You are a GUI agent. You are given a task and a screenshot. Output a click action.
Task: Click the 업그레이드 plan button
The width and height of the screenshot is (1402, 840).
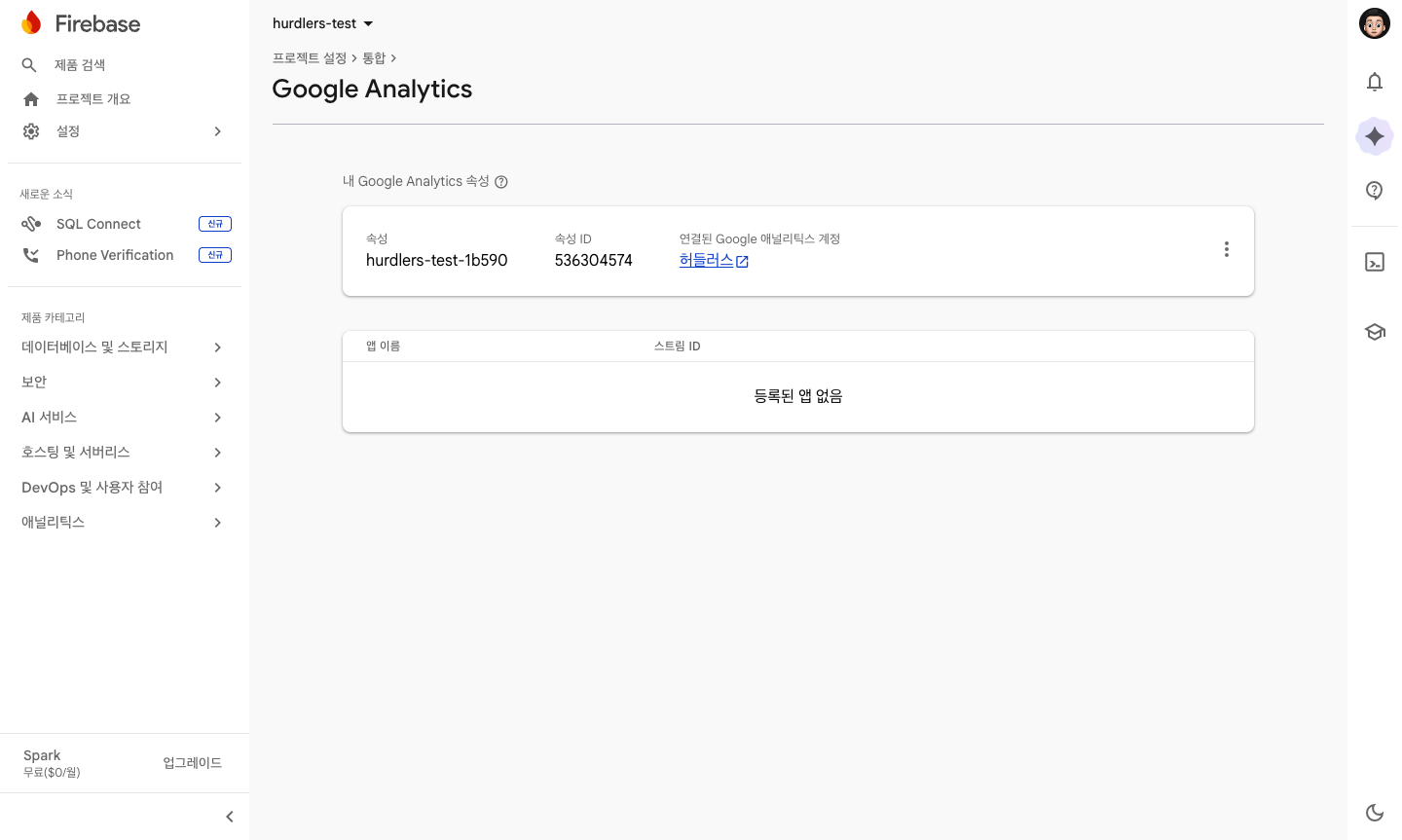(193, 763)
